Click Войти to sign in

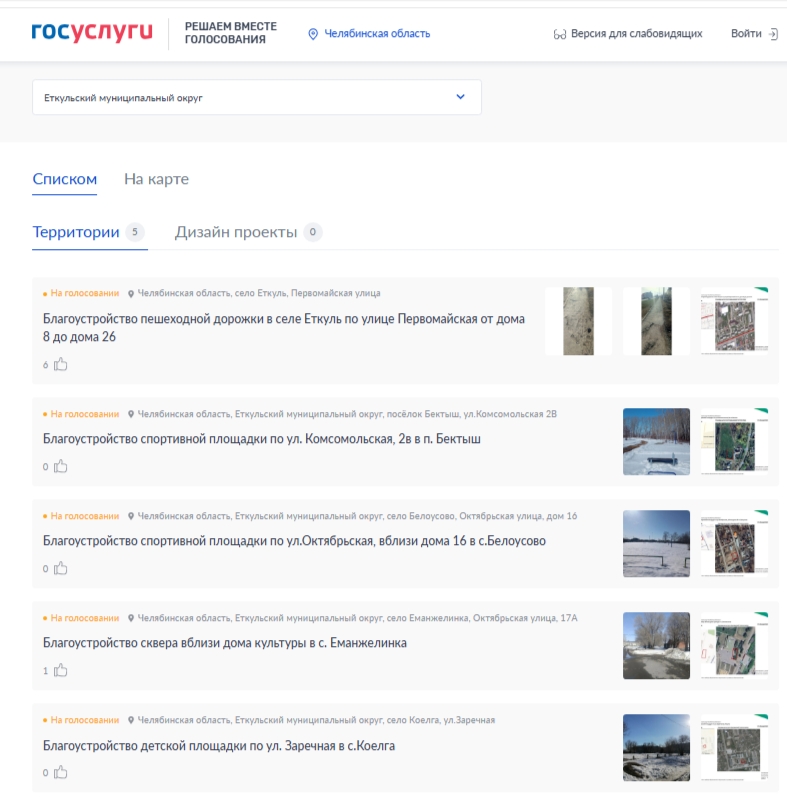(746, 34)
